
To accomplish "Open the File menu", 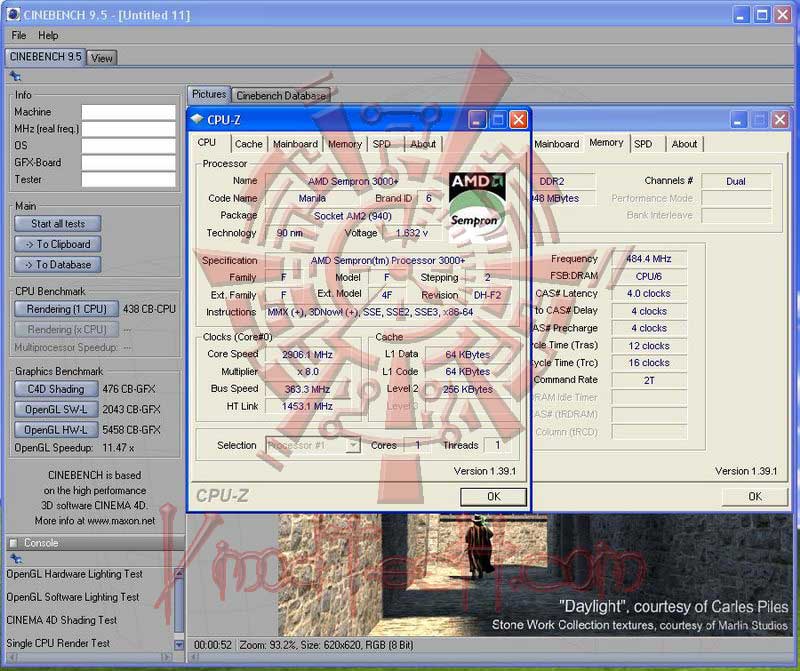I will [19, 35].
